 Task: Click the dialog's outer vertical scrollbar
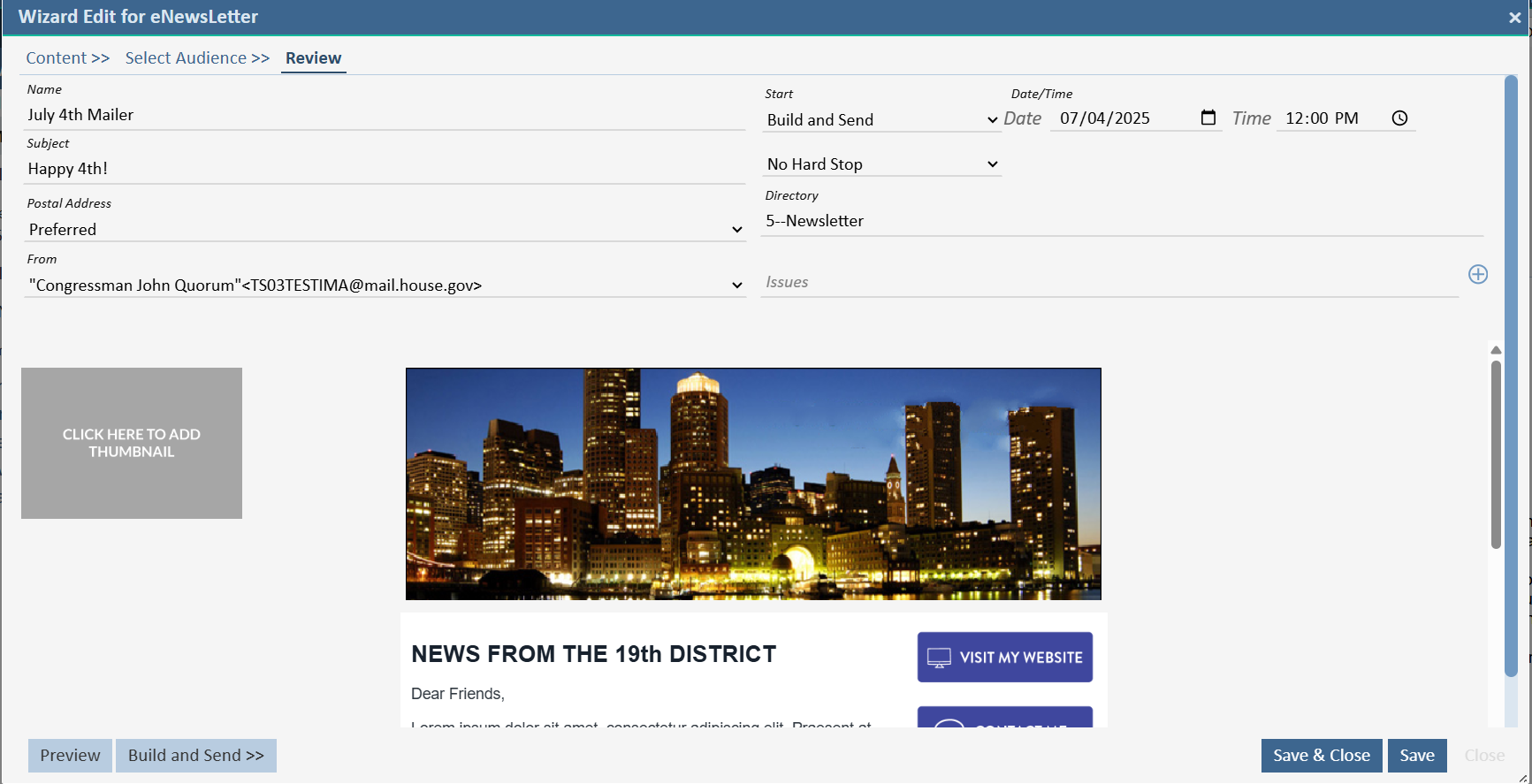(x=1511, y=377)
